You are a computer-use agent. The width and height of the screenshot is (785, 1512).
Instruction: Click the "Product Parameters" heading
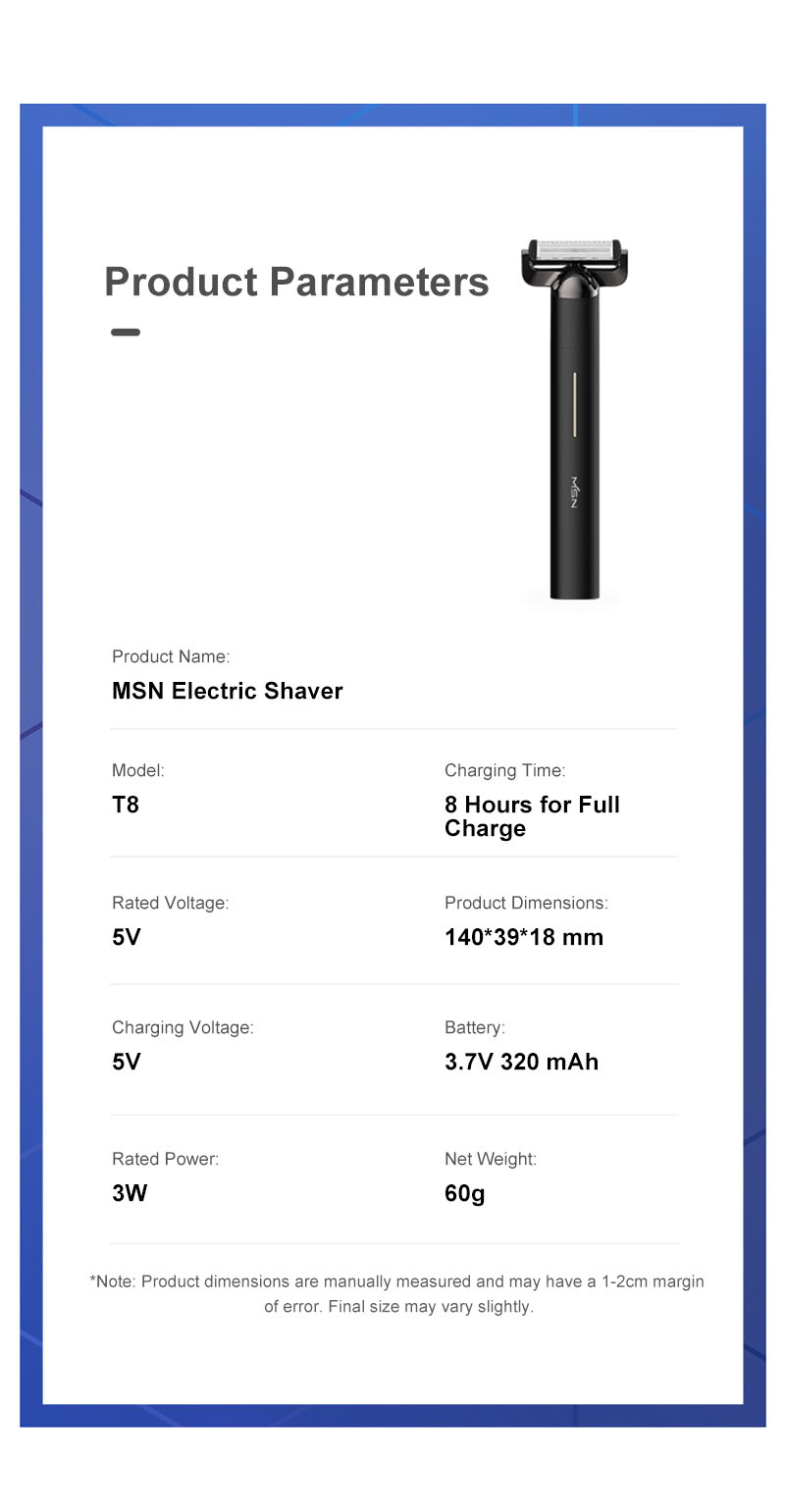point(296,282)
